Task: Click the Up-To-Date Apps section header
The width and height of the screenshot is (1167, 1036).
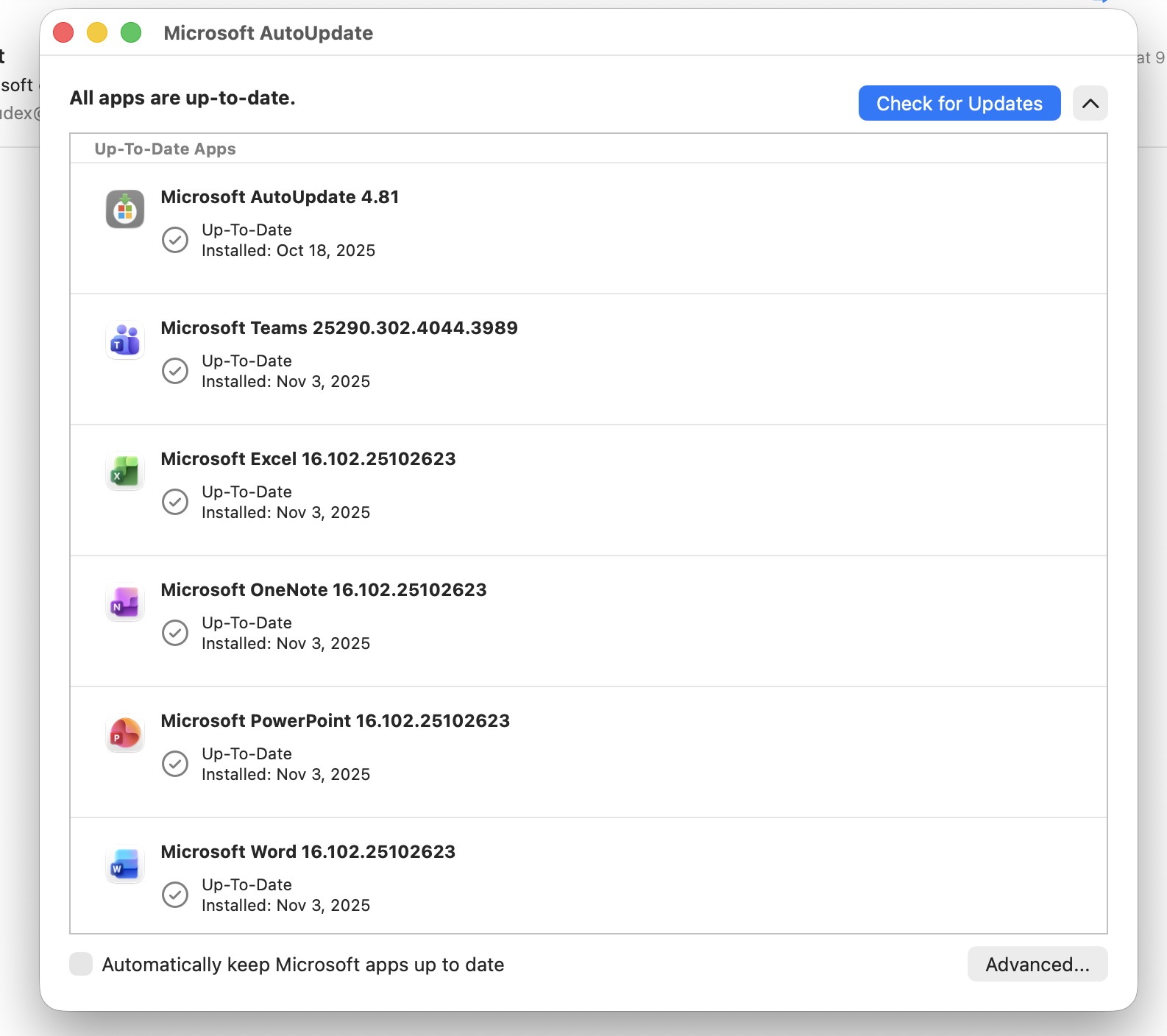Action: 166,149
